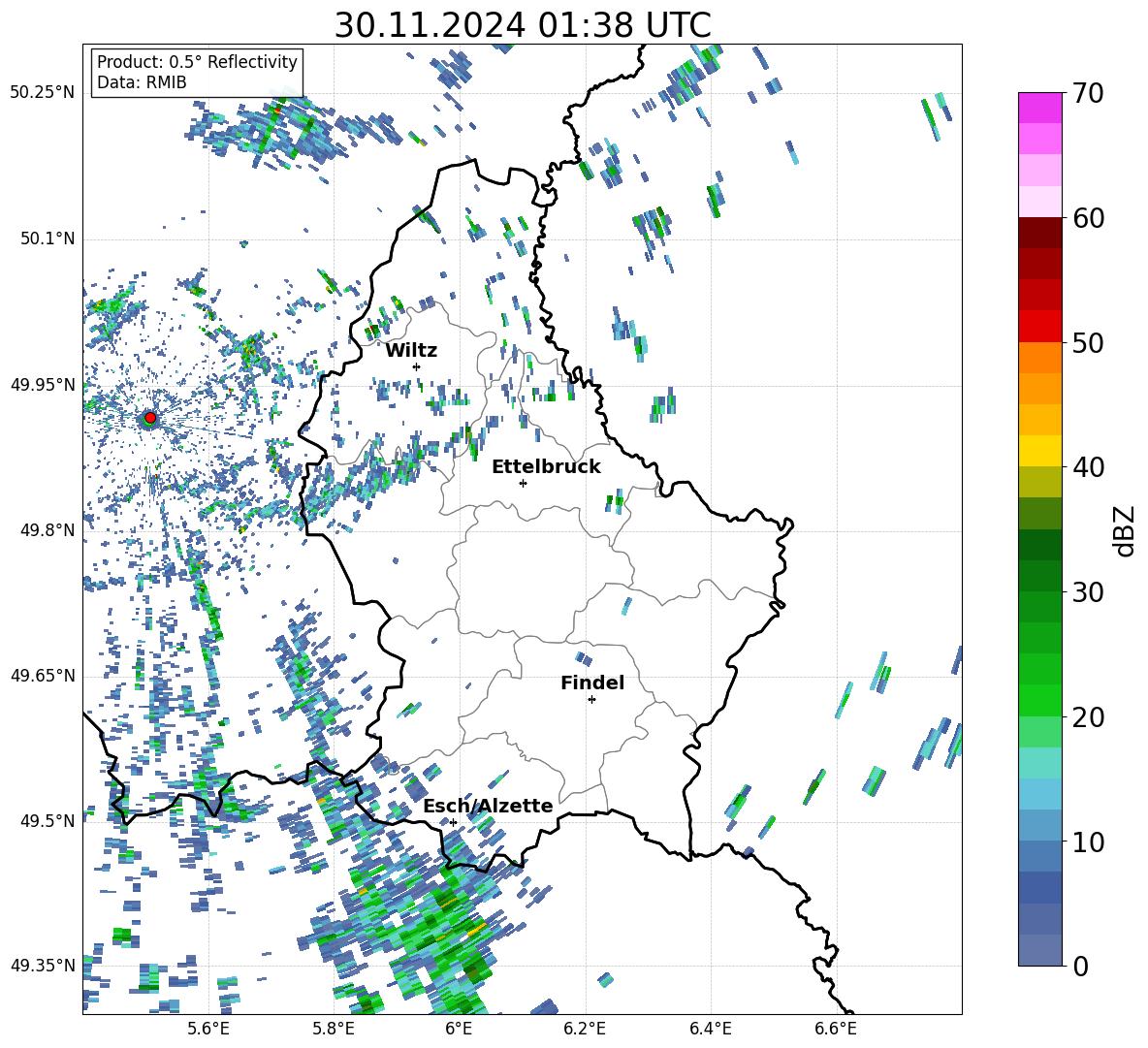The image size is (1148, 1048).
Task: Click the 50 tick label on colorbar
Action: point(1087,342)
